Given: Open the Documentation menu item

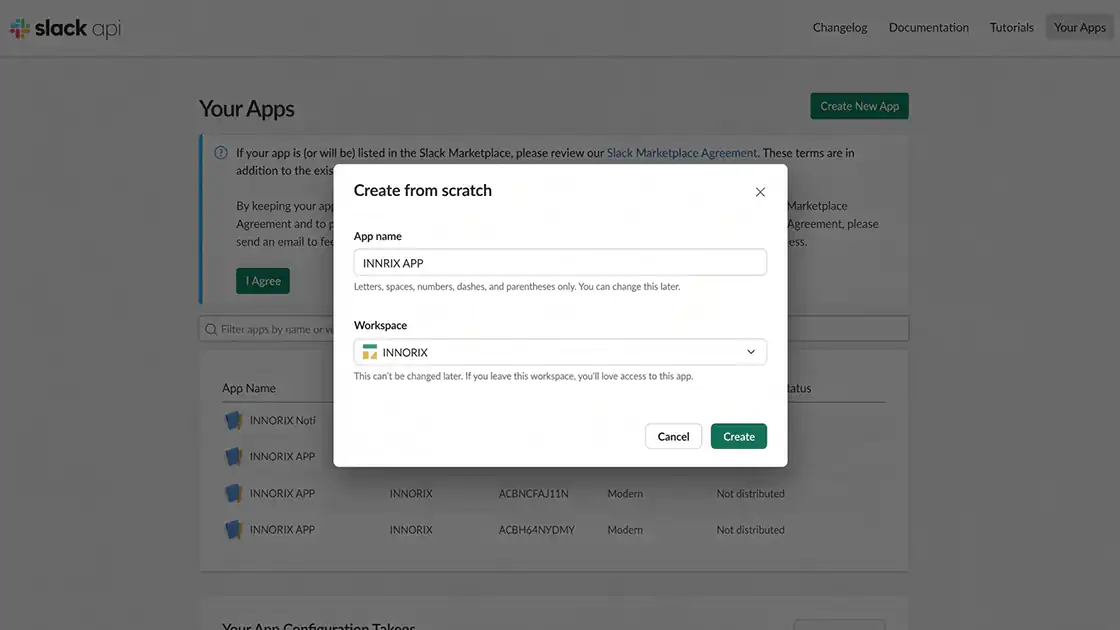Looking at the screenshot, I should [x=929, y=27].
